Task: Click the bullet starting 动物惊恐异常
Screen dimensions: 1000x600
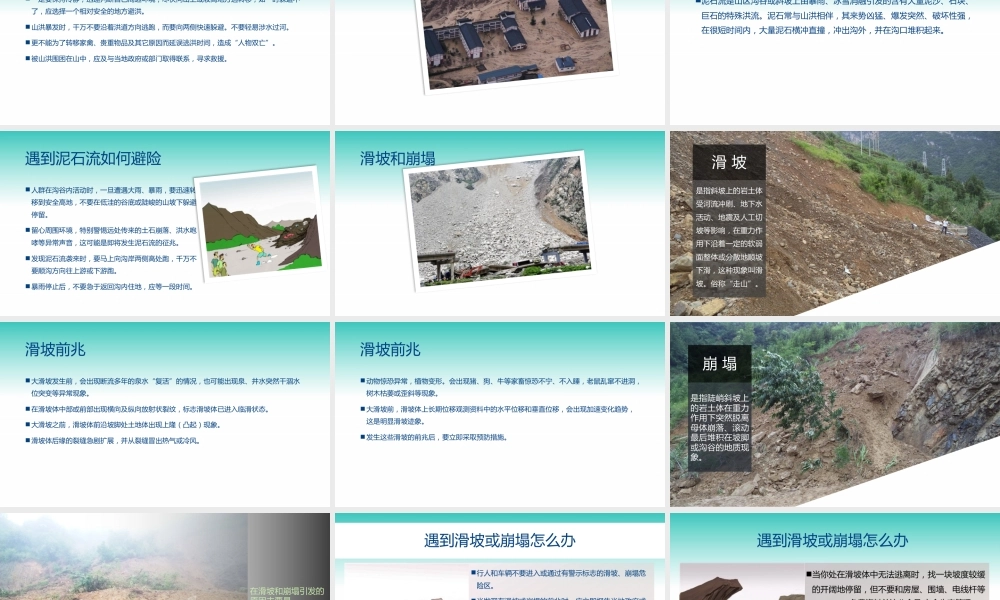Action: pos(501,387)
